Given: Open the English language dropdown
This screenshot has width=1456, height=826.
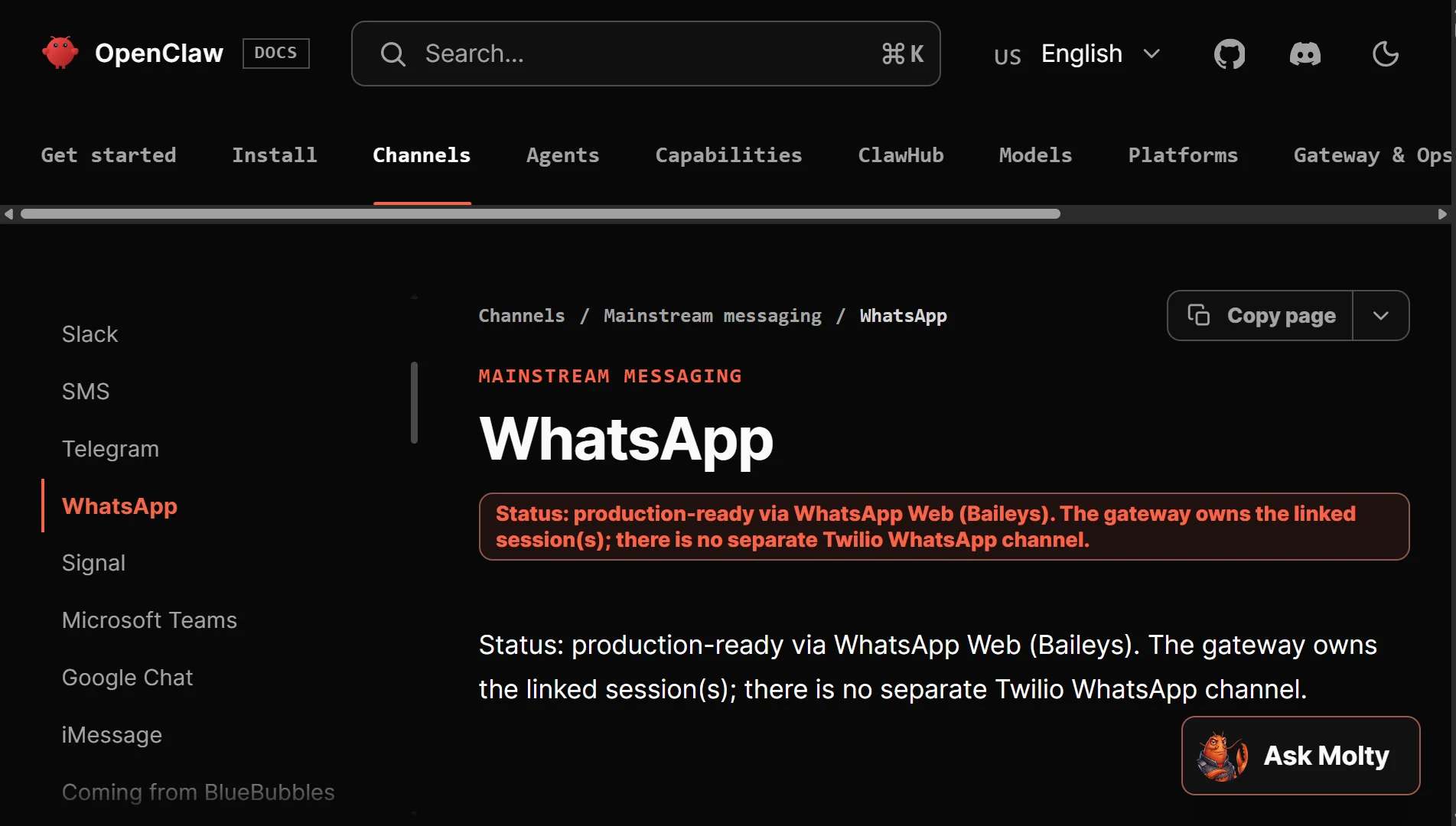Looking at the screenshot, I should (x=1077, y=54).
